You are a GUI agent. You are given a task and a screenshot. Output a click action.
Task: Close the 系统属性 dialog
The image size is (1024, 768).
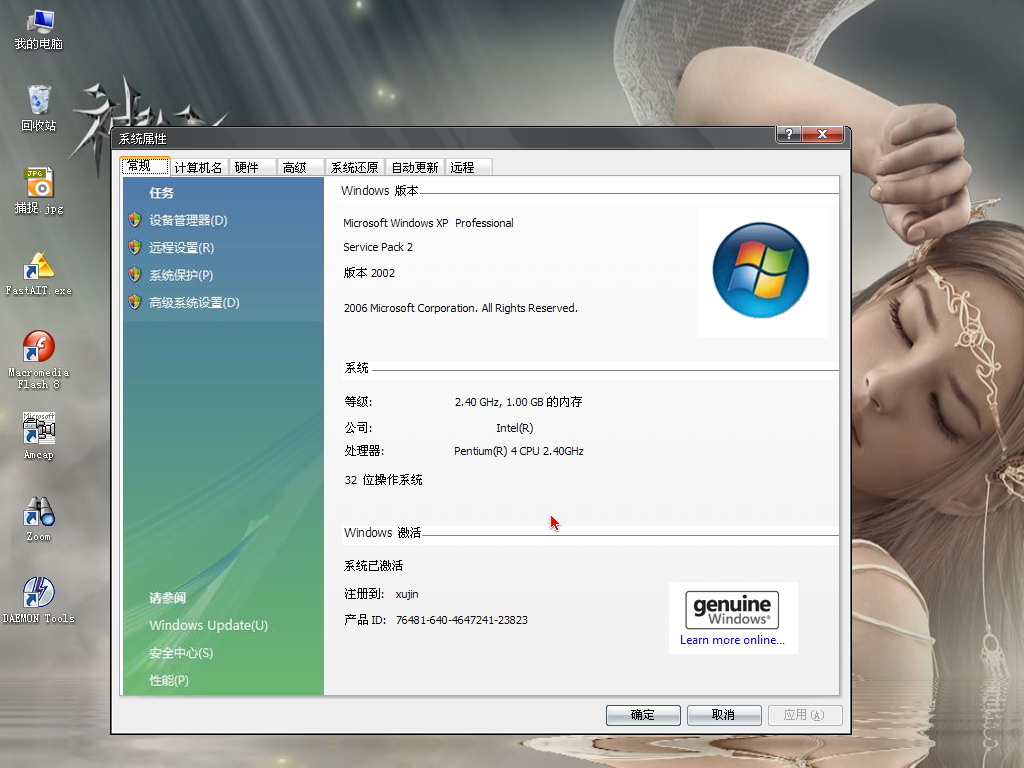click(823, 134)
